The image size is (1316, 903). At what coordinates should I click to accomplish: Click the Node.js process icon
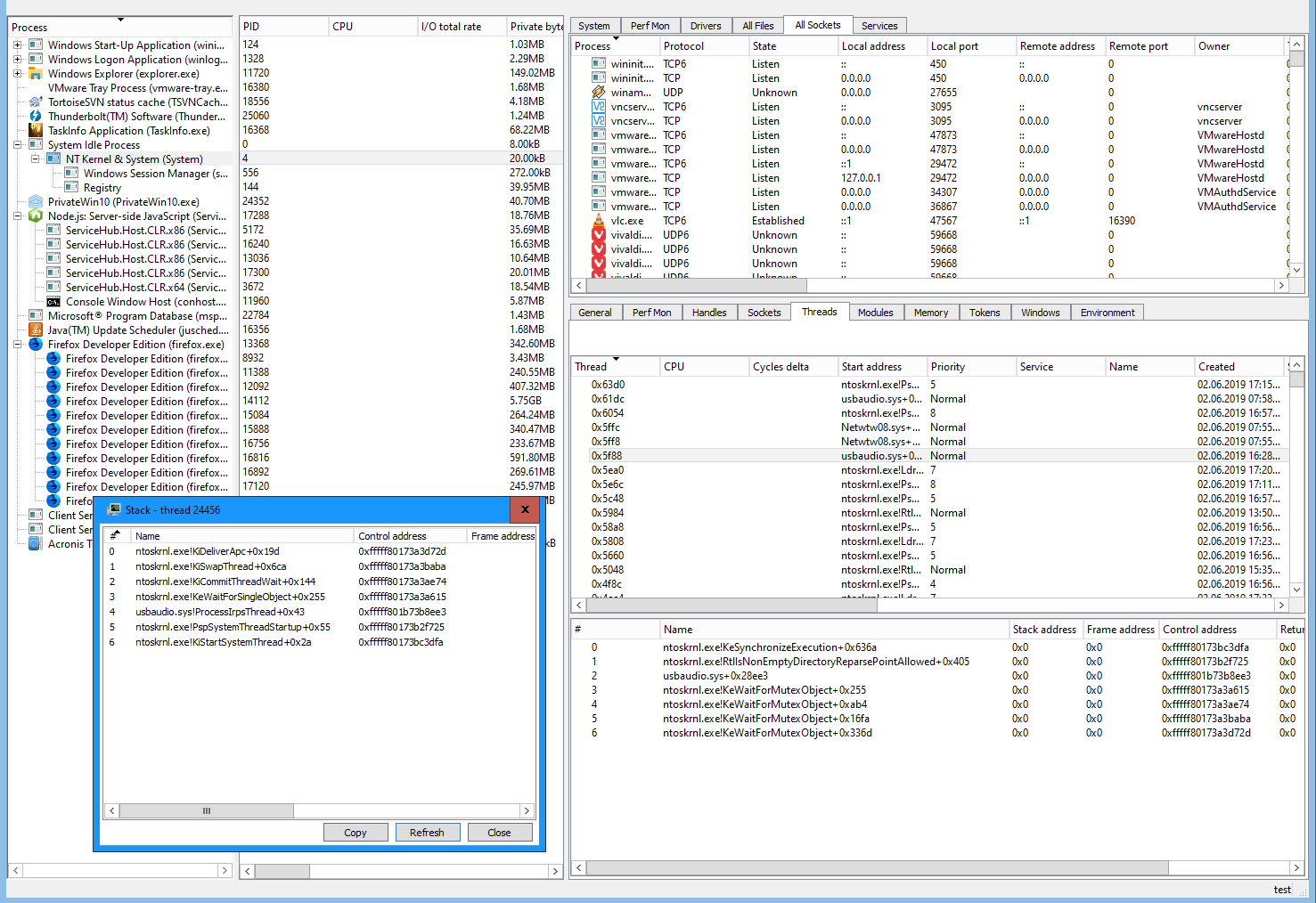(x=36, y=216)
